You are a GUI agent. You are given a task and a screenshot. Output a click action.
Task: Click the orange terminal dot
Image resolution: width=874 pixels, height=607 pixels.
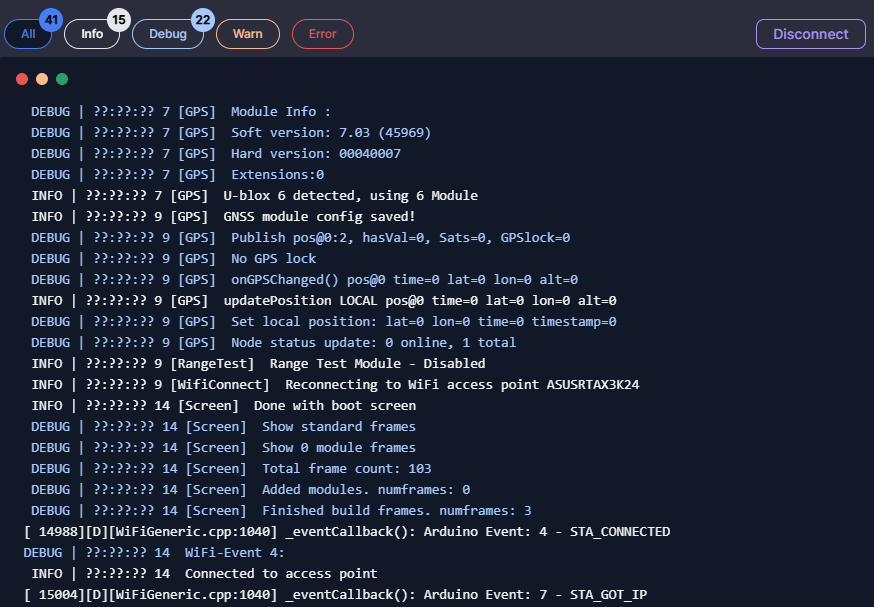click(42, 79)
